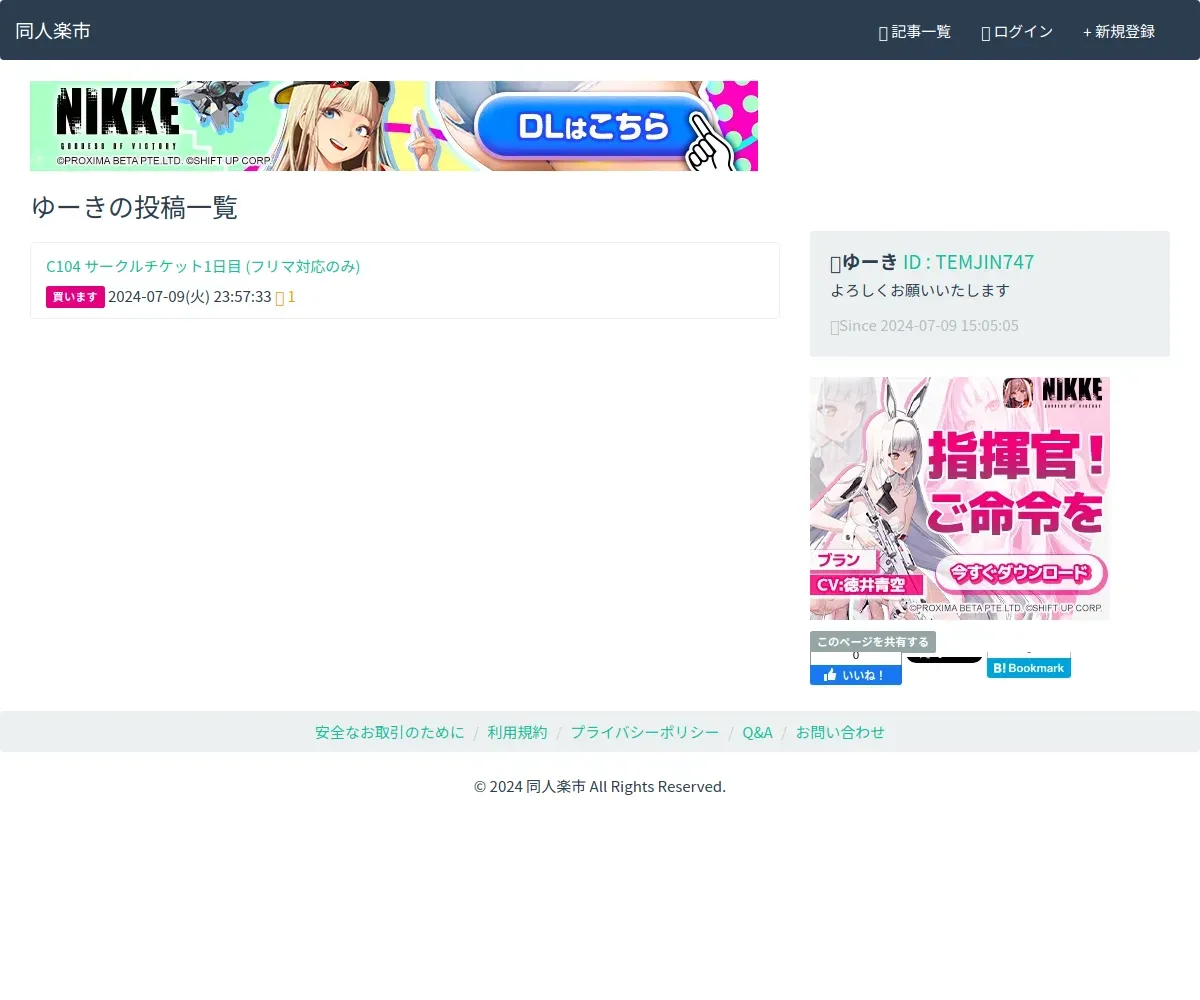Select the このページを共有する label
The image size is (1200, 1000).
coord(873,642)
